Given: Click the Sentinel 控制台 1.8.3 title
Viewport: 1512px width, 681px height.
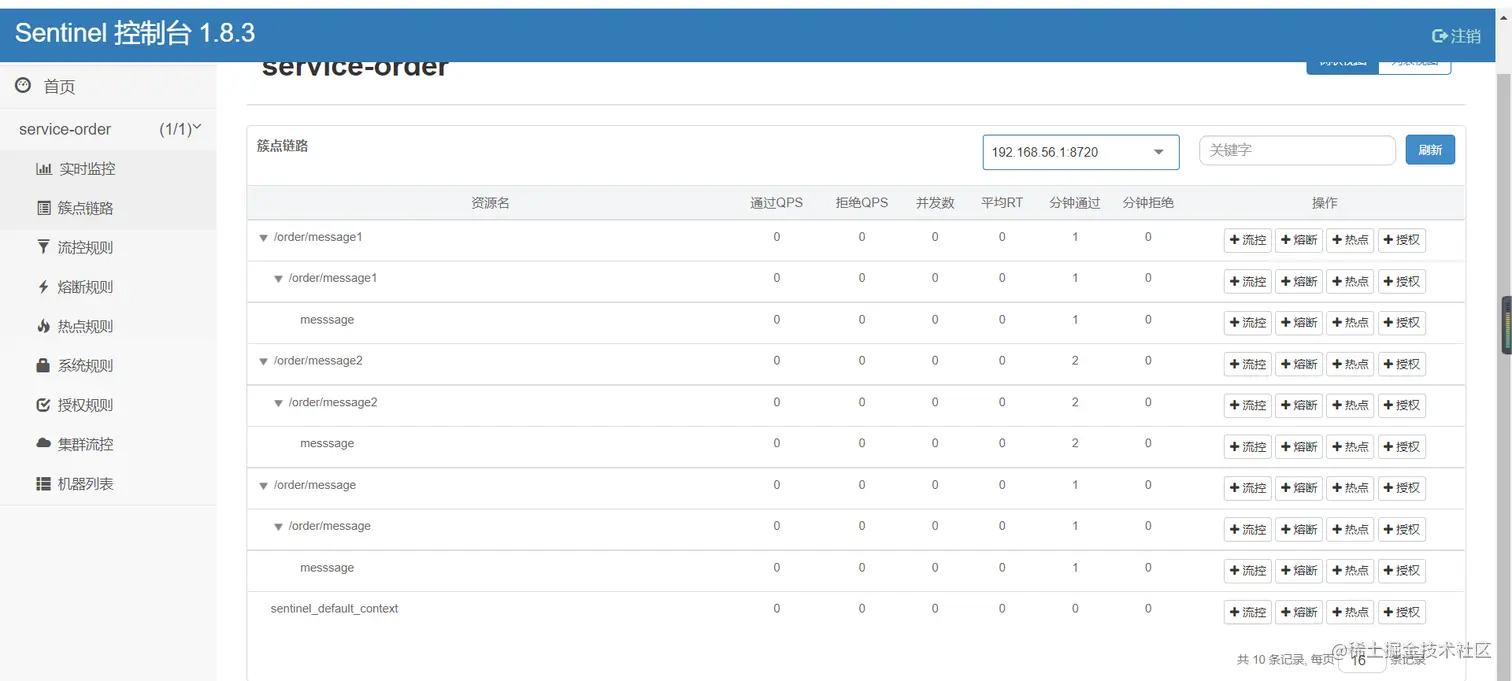Looking at the screenshot, I should coord(135,33).
